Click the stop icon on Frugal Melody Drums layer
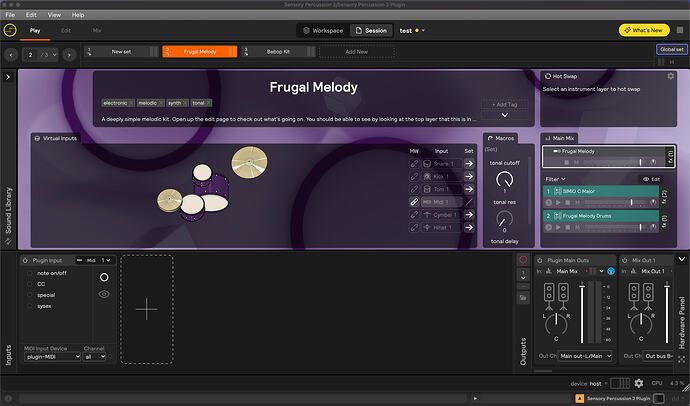 pyautogui.click(x=568, y=227)
